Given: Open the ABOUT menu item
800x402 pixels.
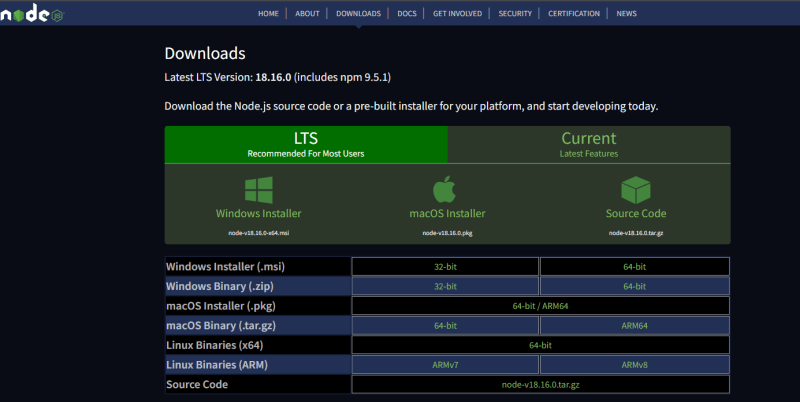Looking at the screenshot, I should coord(307,14).
